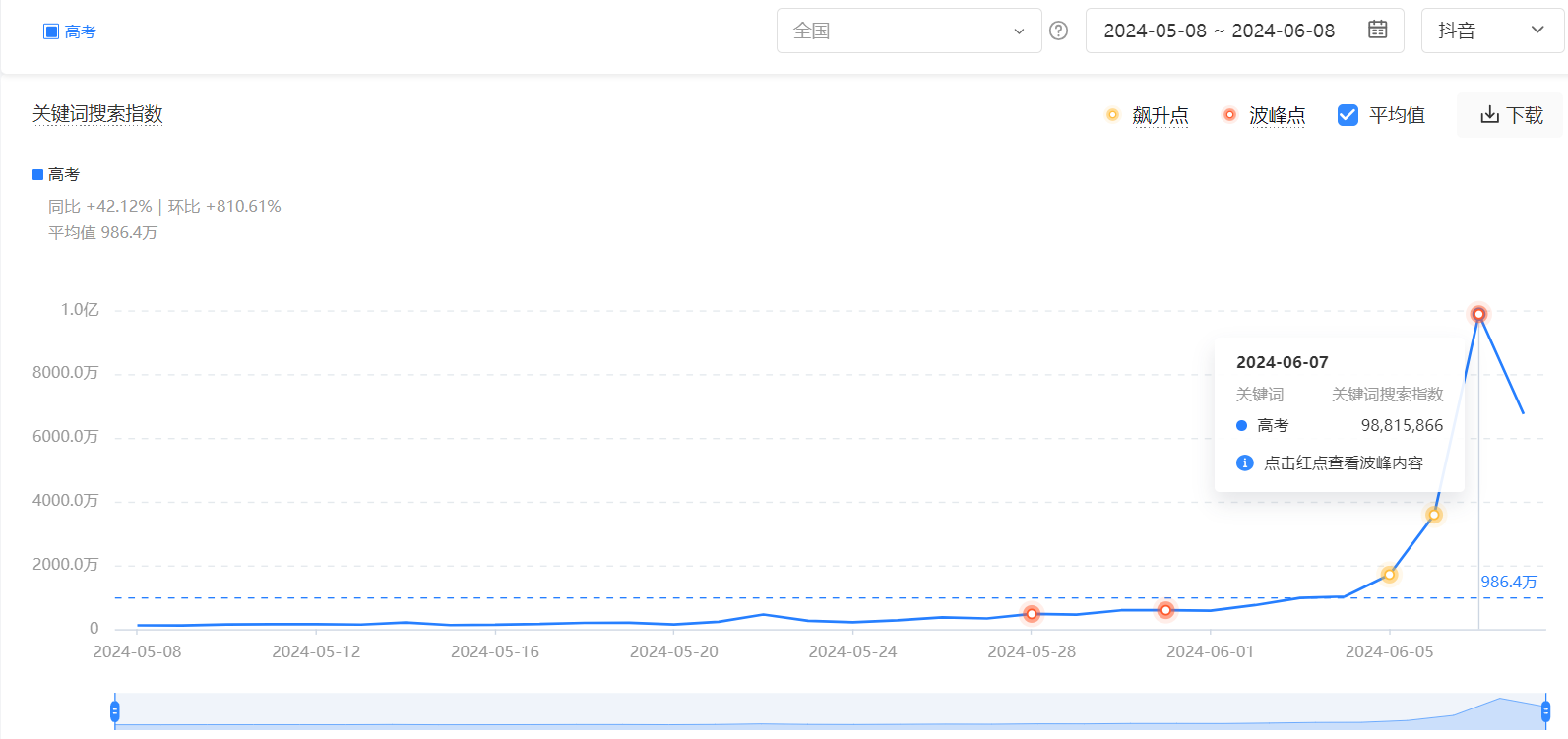
Task: Click the red peak marker on 2024-05-28
Action: pos(1032,614)
